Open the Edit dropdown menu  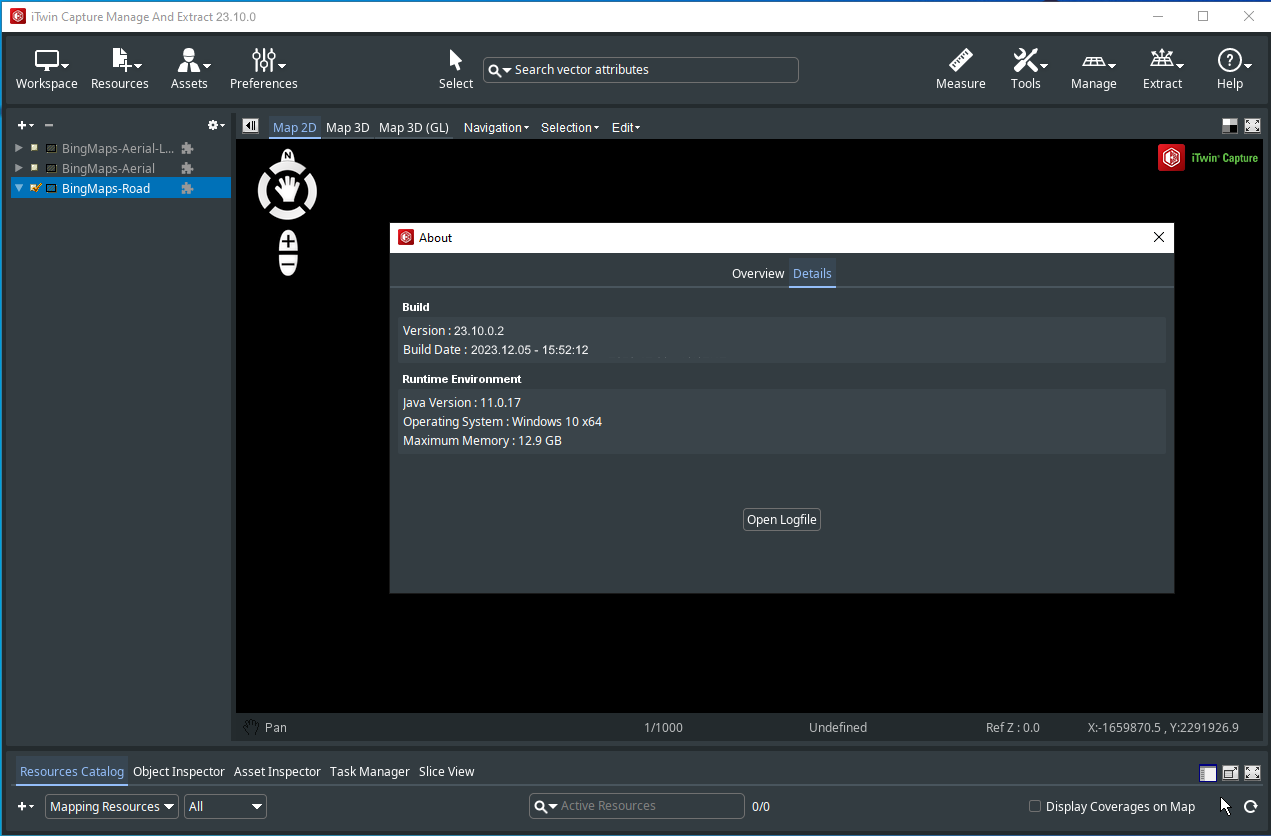click(626, 127)
